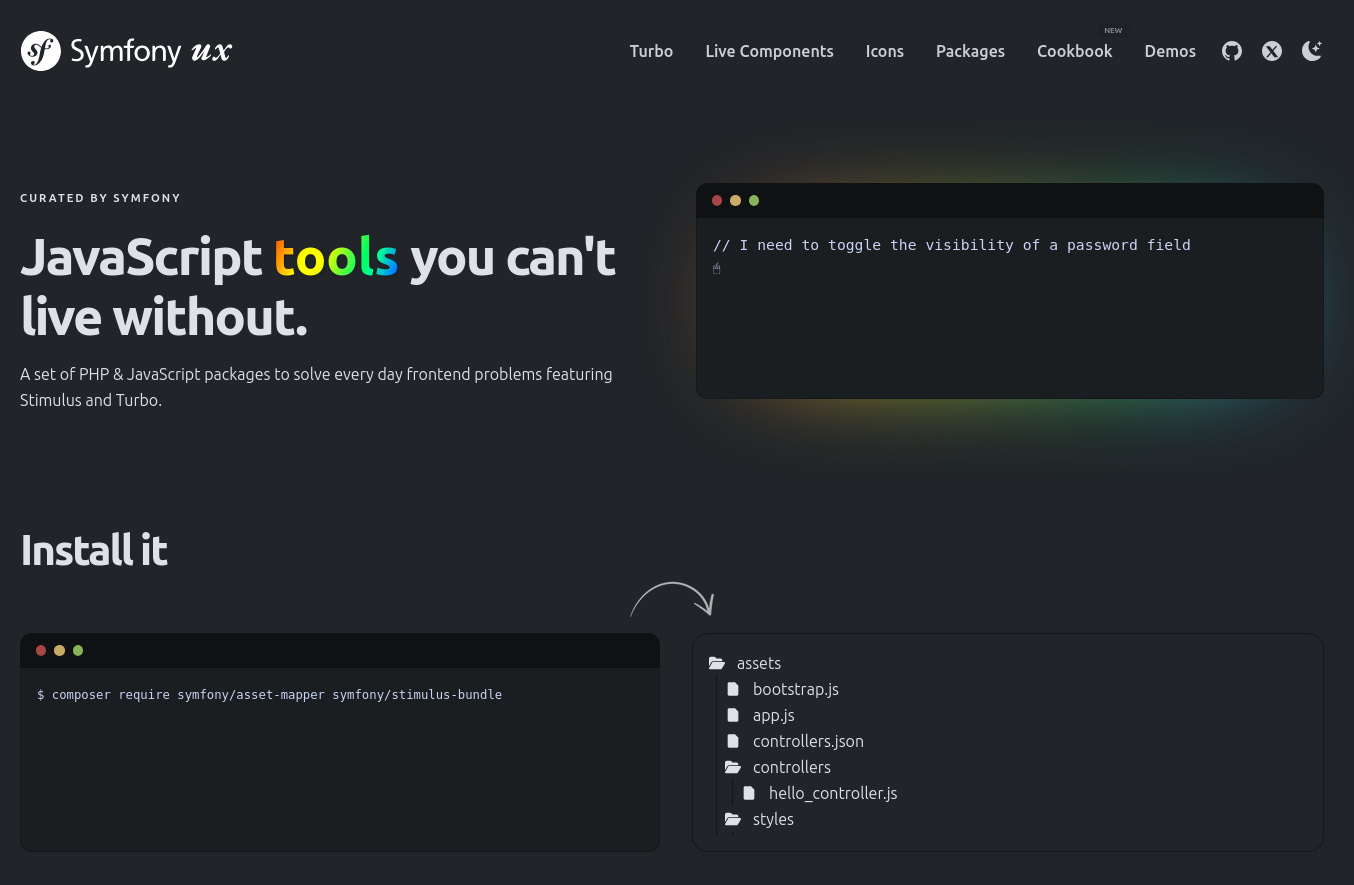This screenshot has height=885, width=1354.
Task: Click the app.js file icon
Action: coord(733,715)
